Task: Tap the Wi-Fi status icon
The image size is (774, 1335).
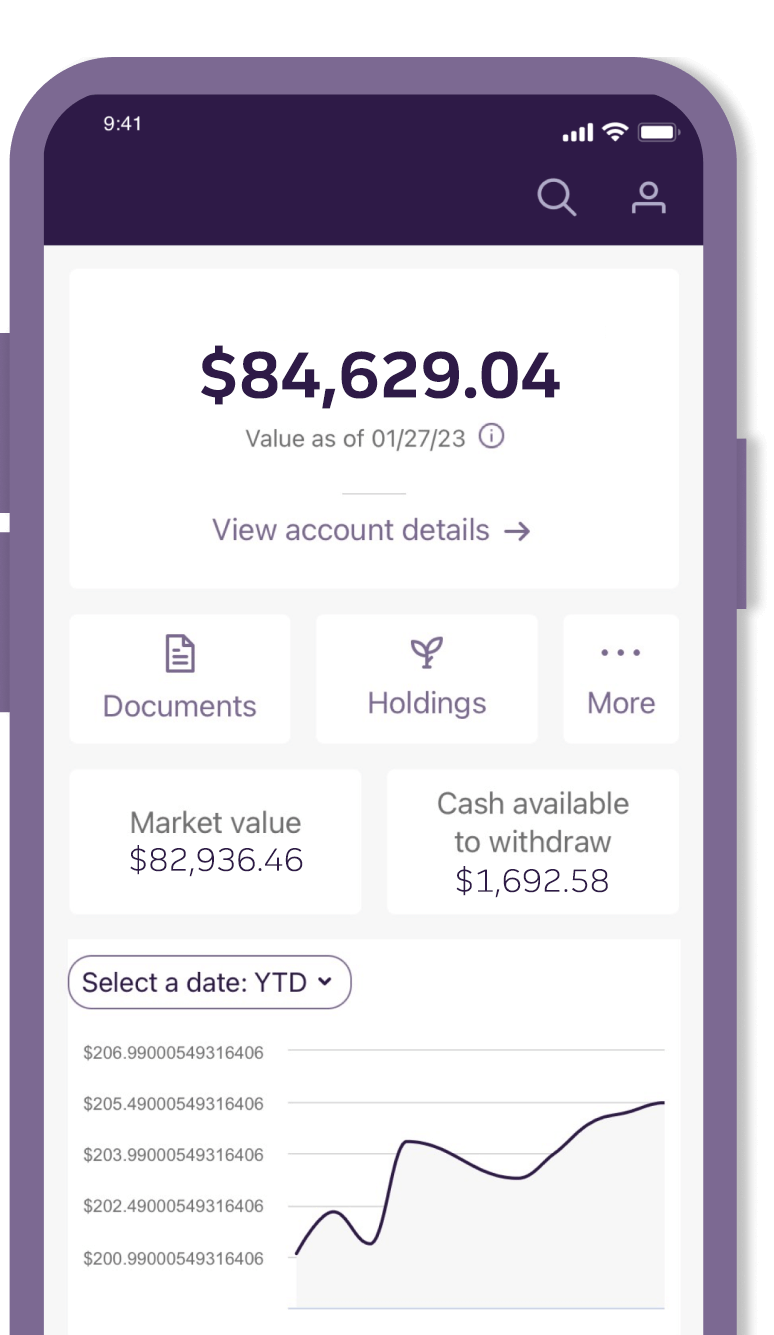Action: pos(616,132)
